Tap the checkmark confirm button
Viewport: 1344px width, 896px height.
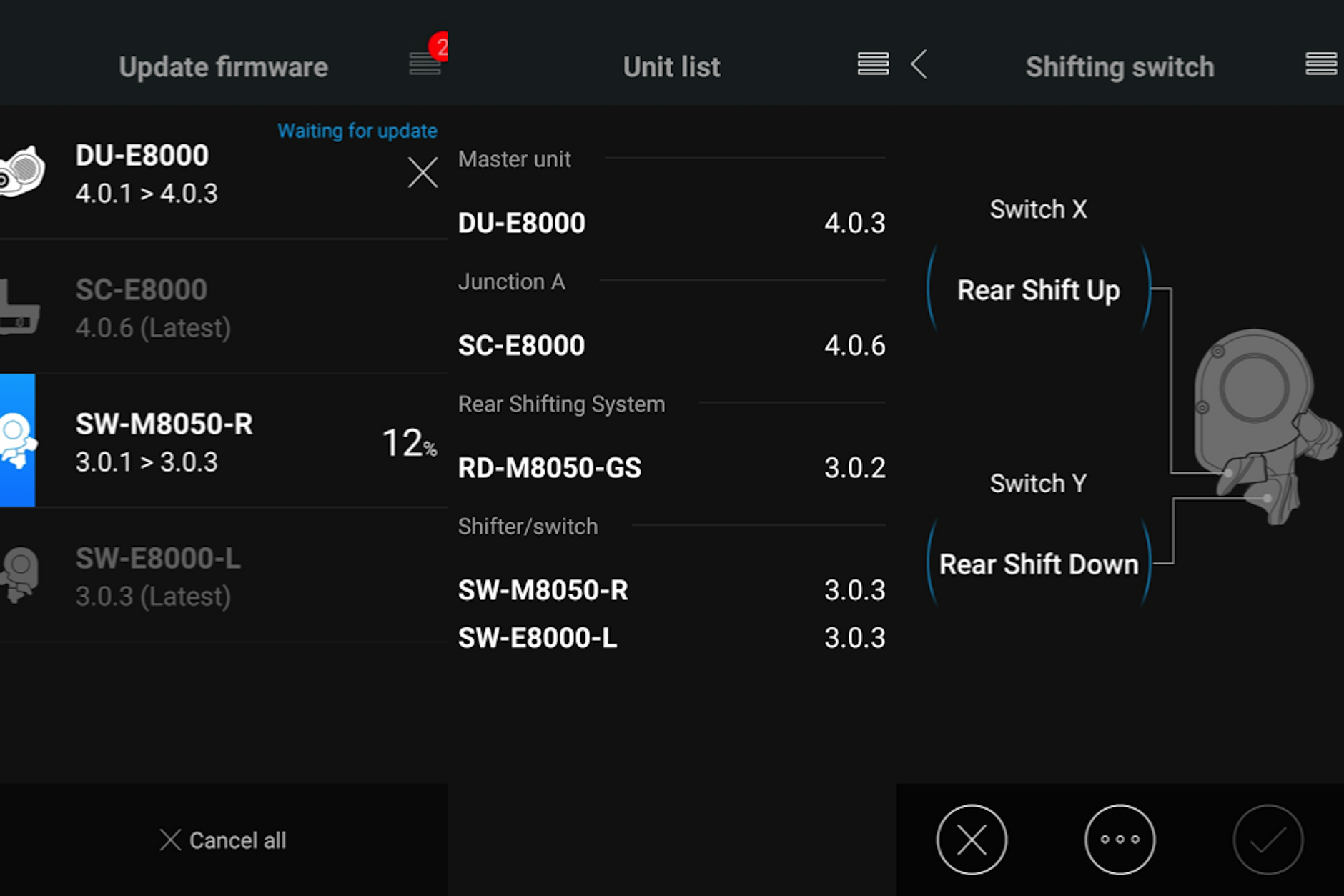[1268, 840]
